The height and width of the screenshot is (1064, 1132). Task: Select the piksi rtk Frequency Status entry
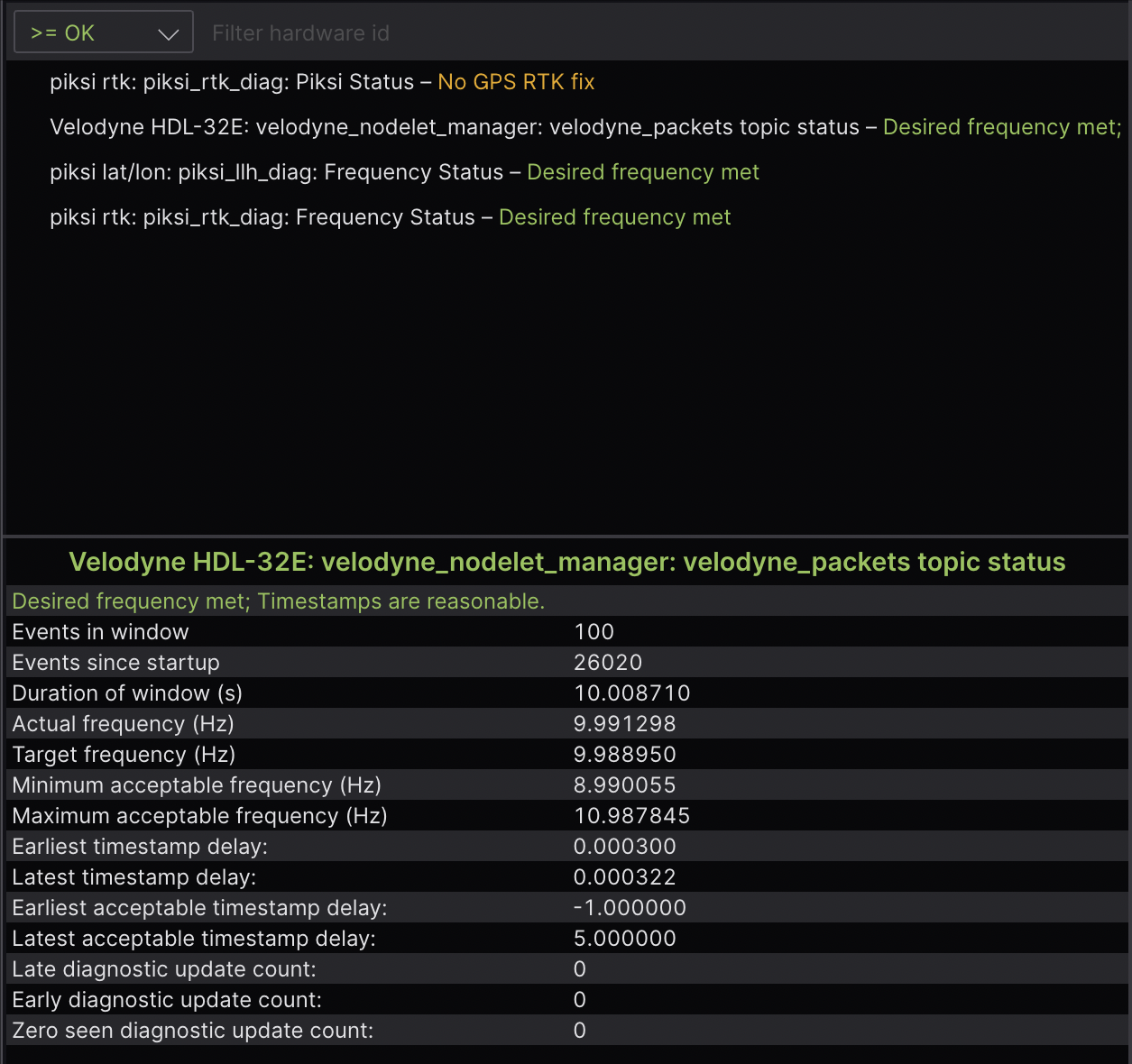coord(391,217)
